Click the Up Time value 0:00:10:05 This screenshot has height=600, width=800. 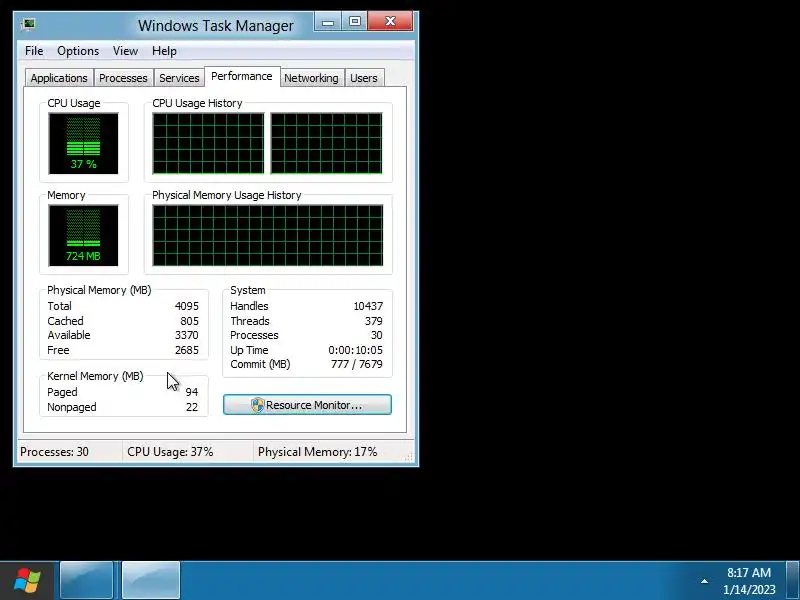coord(356,350)
